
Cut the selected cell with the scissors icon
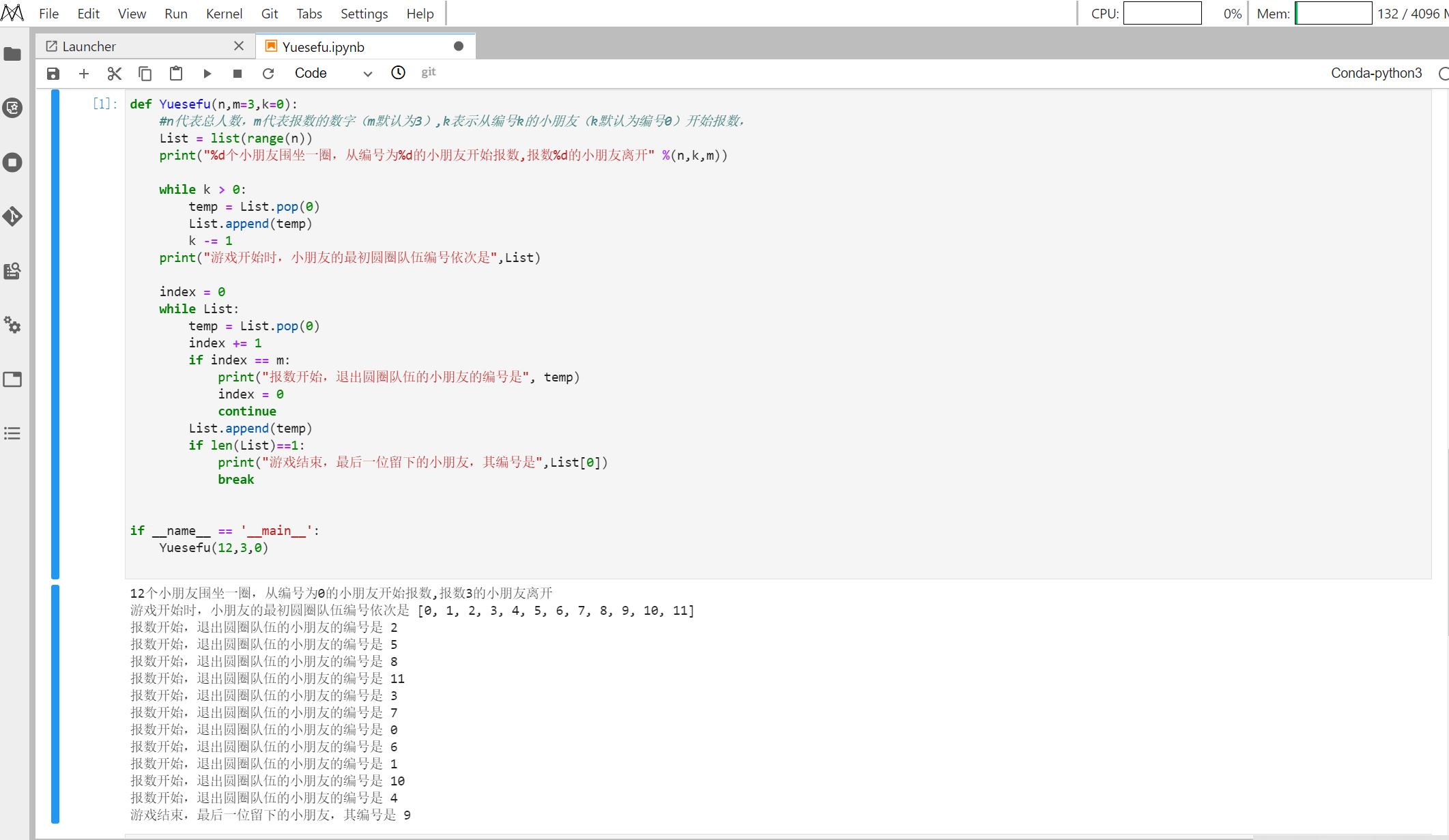click(x=115, y=74)
